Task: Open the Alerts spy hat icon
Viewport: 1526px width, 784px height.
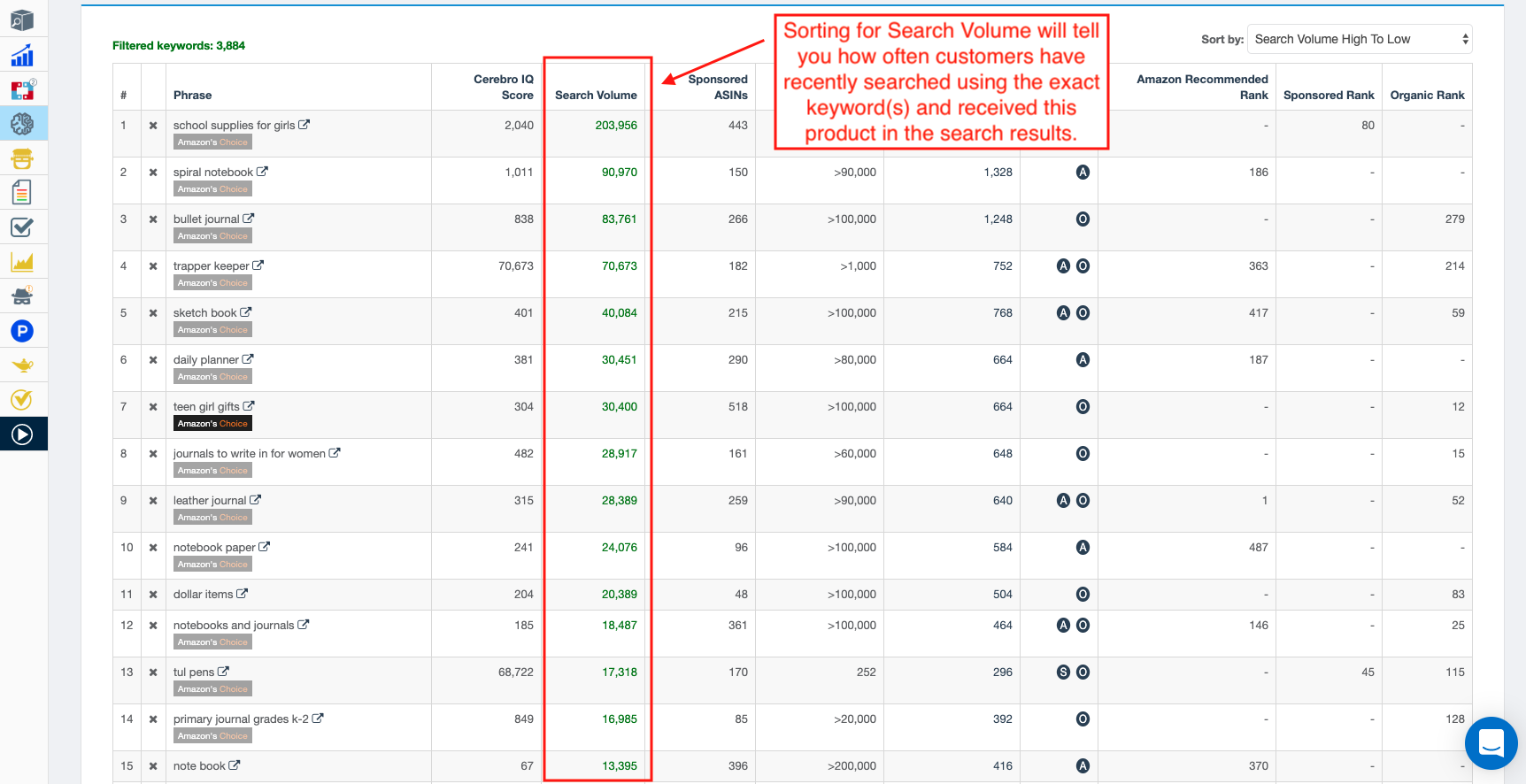Action: point(22,296)
